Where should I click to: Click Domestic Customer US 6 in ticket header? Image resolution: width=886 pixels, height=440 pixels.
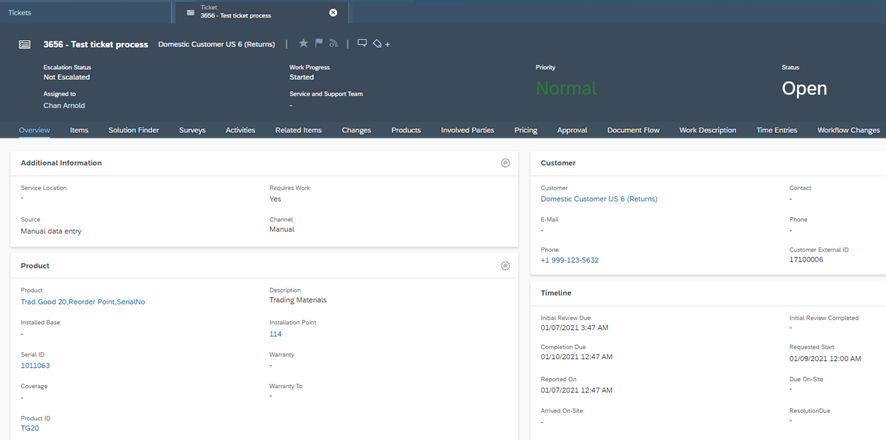[x=216, y=44]
